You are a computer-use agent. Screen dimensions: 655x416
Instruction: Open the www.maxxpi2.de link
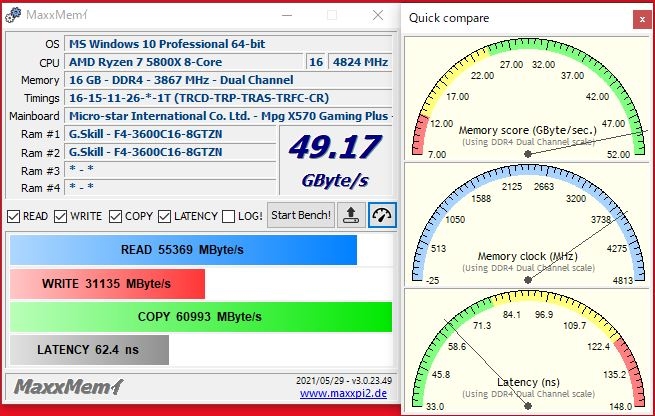point(343,393)
